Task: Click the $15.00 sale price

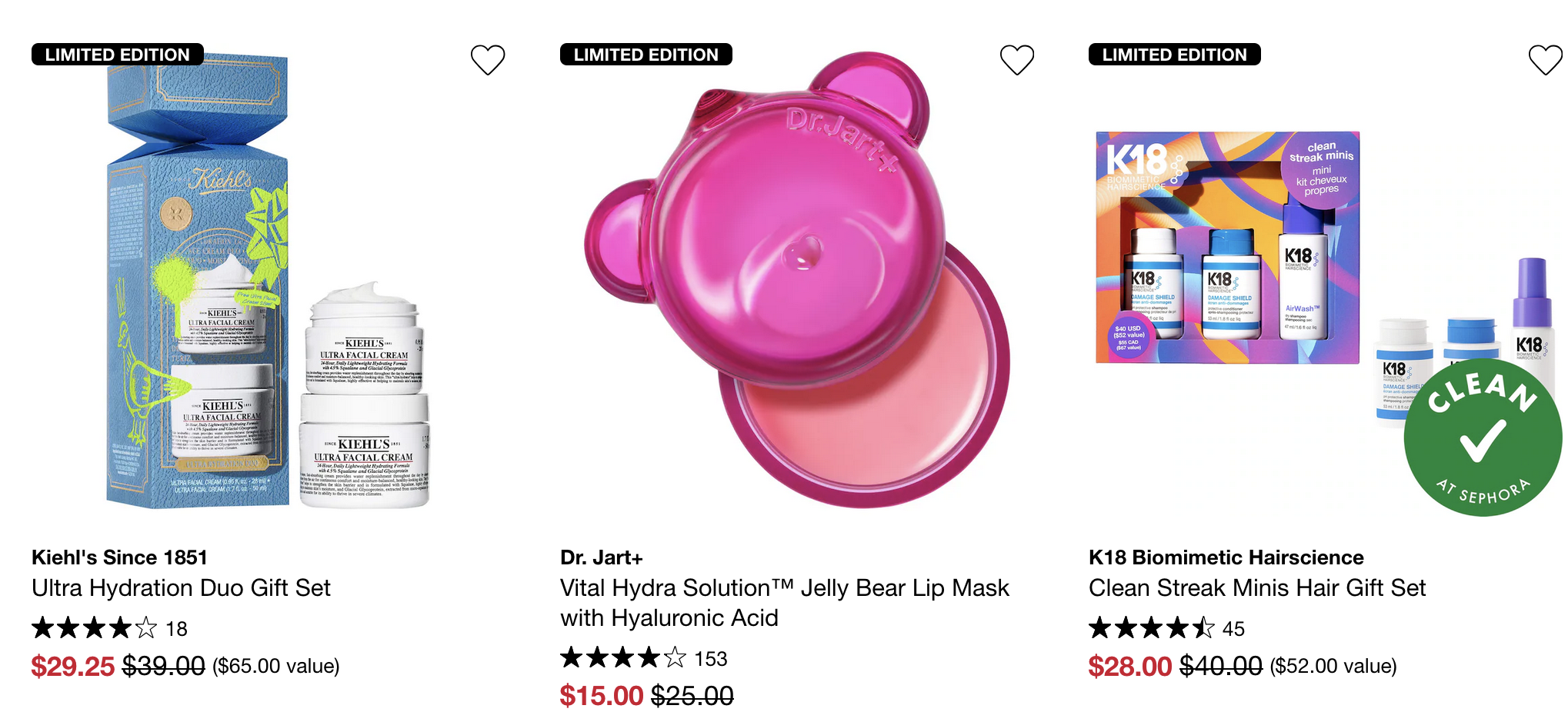Action: 601,696
